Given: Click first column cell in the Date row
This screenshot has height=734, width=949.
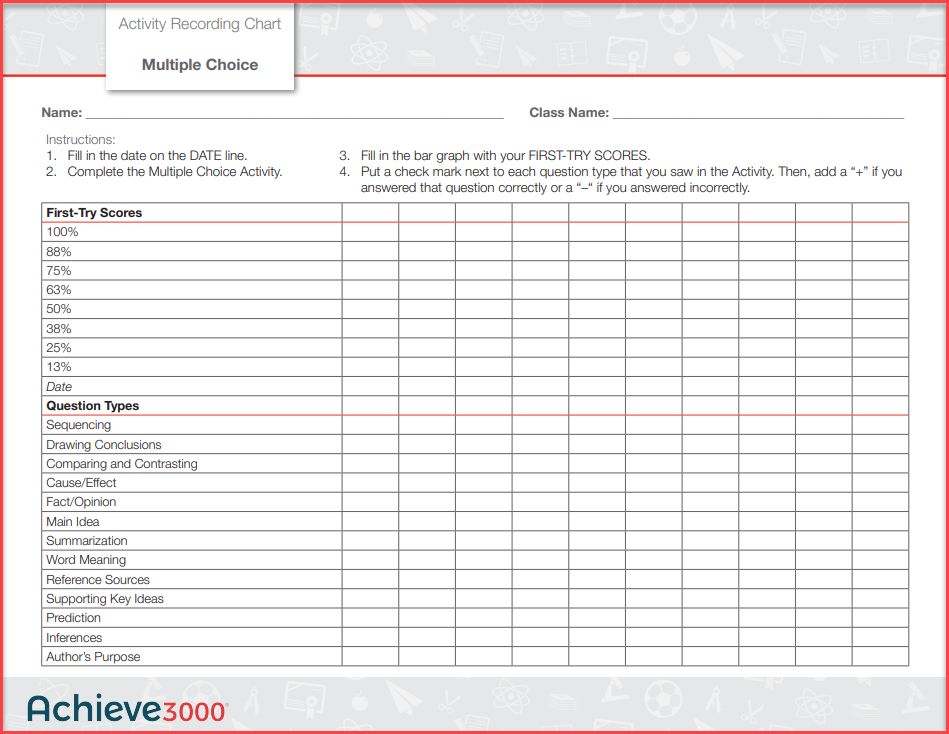Looking at the screenshot, I should coord(370,387).
